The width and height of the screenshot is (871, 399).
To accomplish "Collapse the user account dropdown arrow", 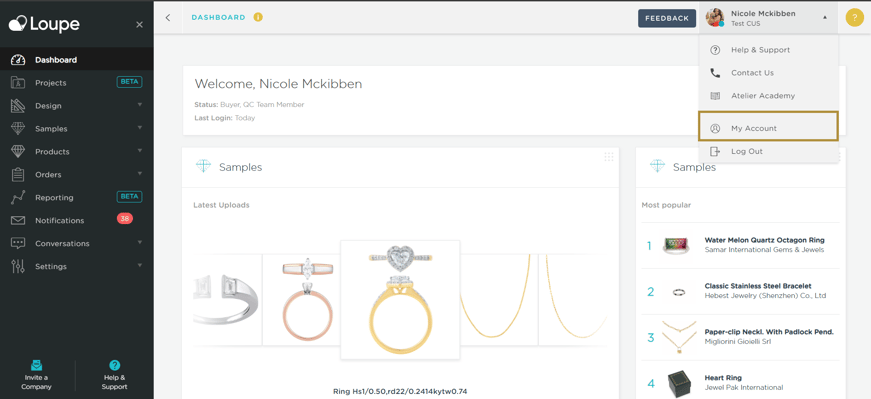I will coord(825,18).
